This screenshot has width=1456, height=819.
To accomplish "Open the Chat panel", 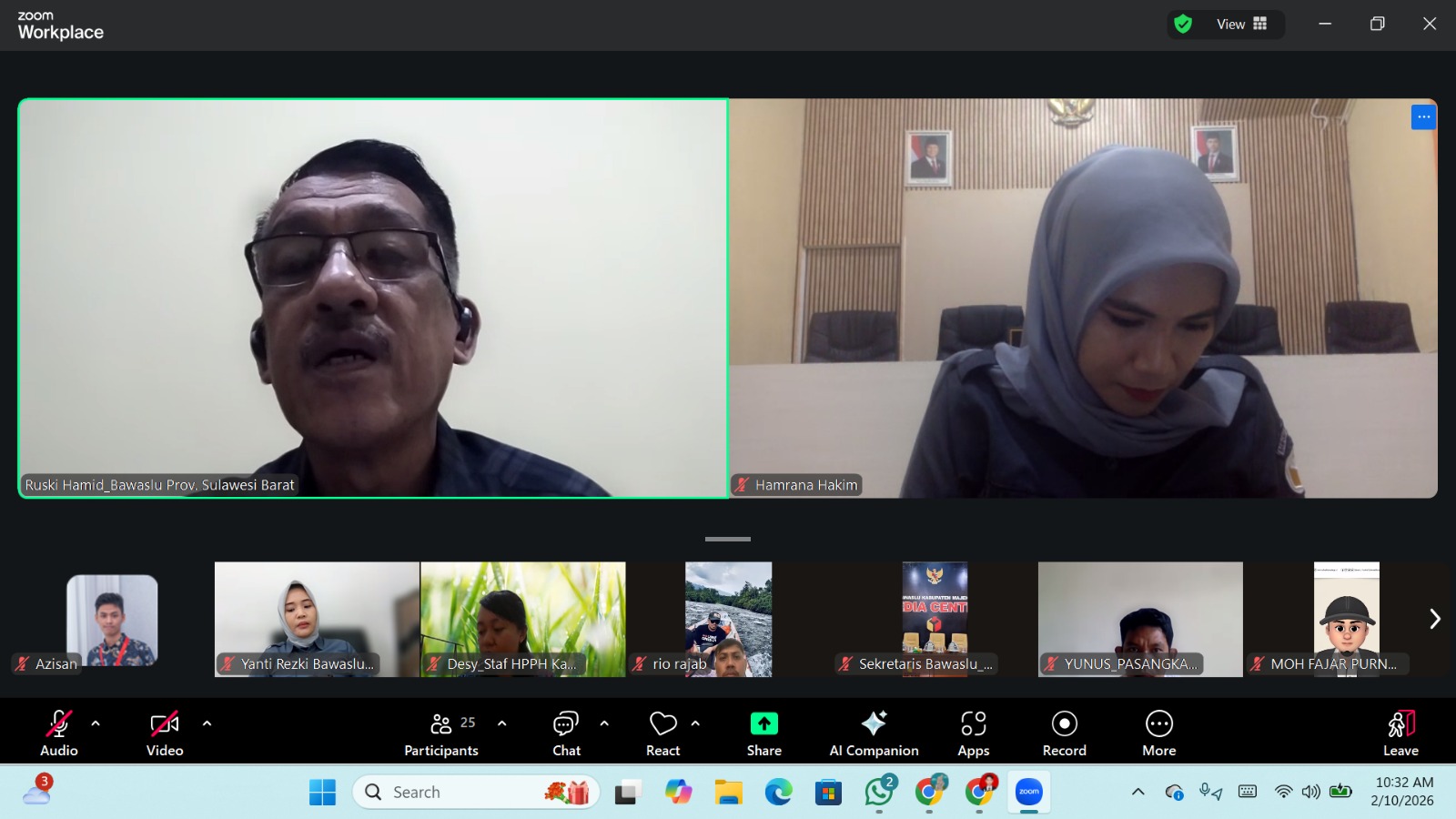I will click(566, 733).
